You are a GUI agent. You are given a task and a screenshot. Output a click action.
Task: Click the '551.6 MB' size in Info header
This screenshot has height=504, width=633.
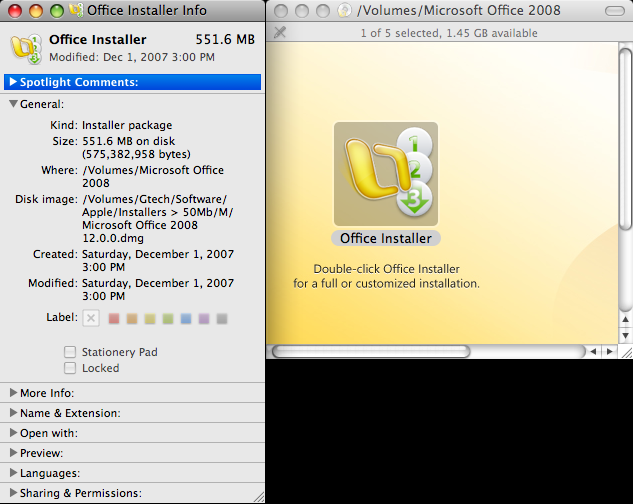tap(225, 39)
